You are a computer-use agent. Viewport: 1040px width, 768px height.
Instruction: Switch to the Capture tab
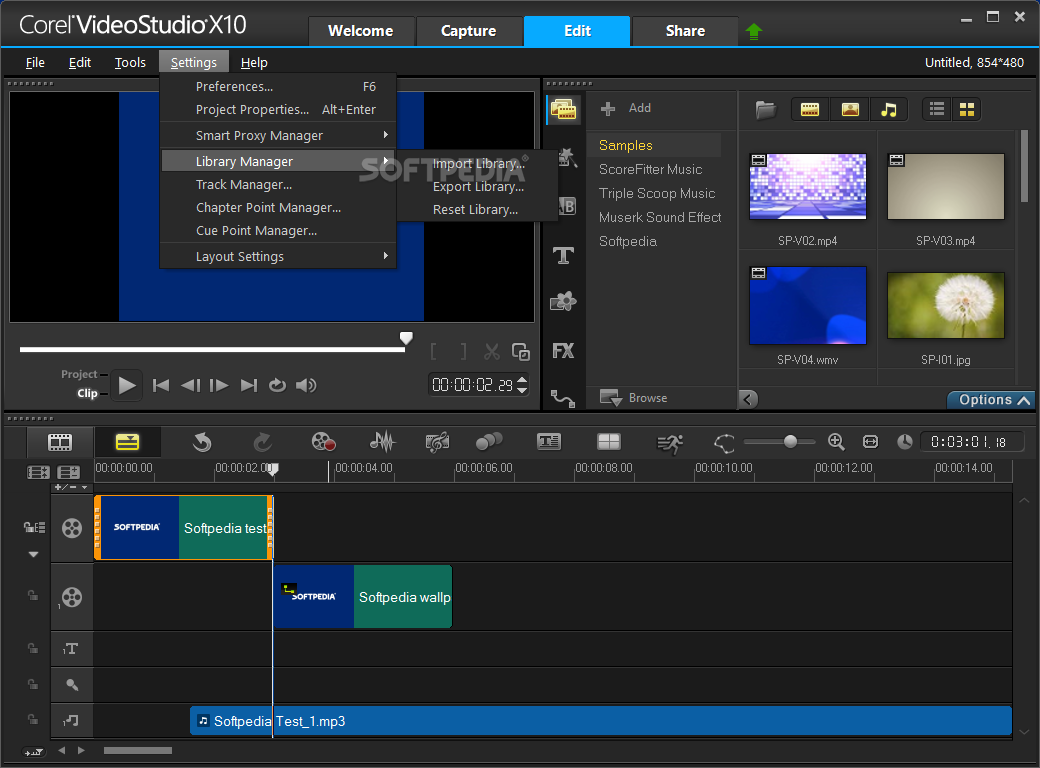coord(469,31)
